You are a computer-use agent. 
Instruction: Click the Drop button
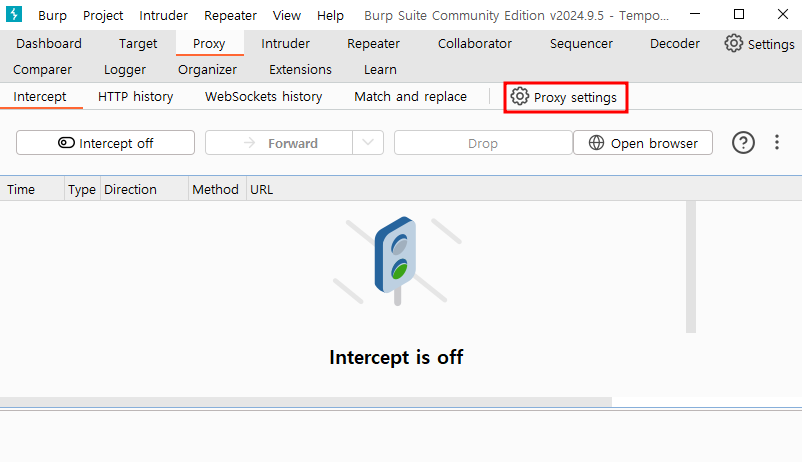tap(483, 143)
